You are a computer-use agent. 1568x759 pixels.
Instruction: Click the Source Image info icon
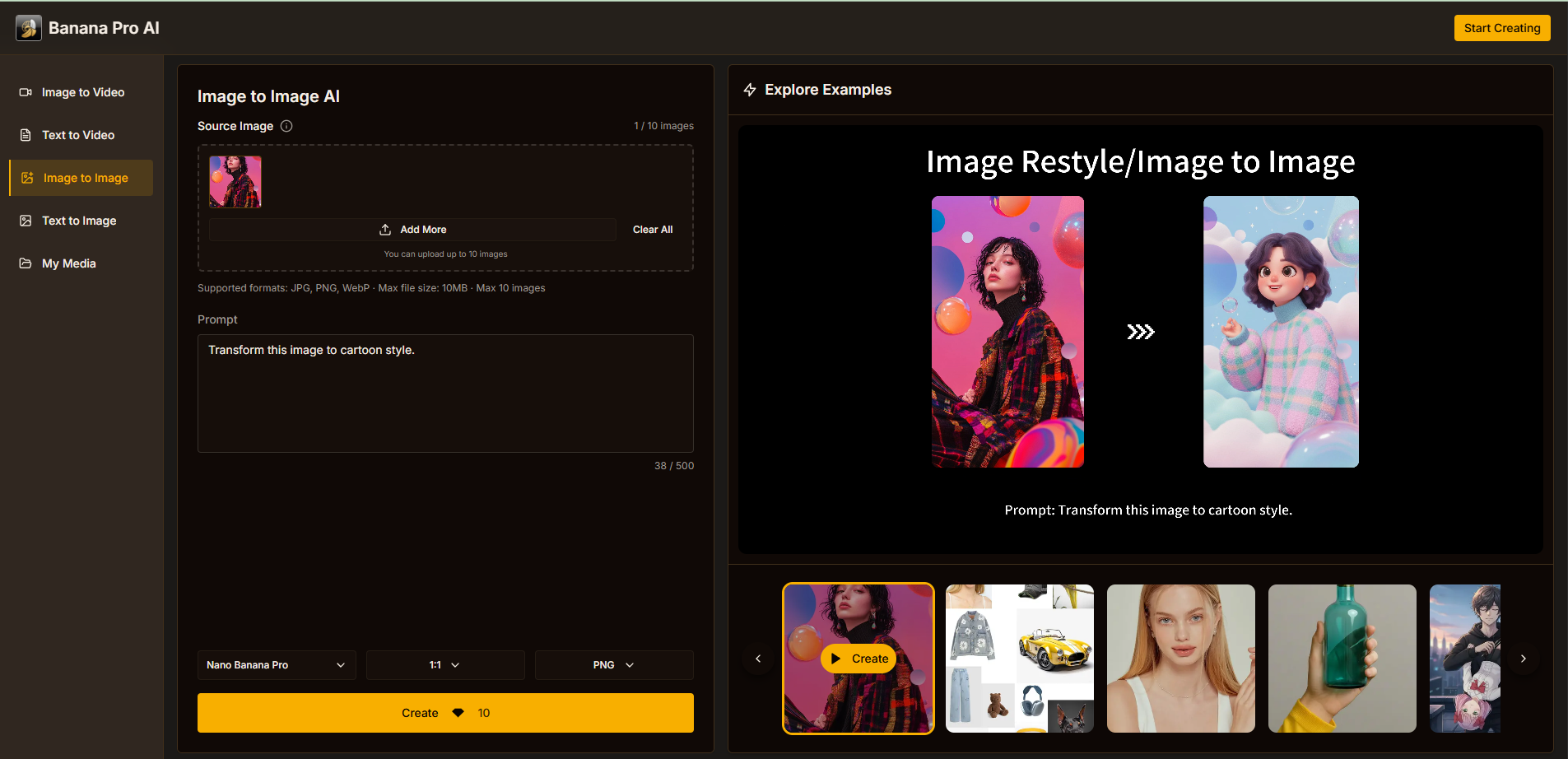coord(286,126)
